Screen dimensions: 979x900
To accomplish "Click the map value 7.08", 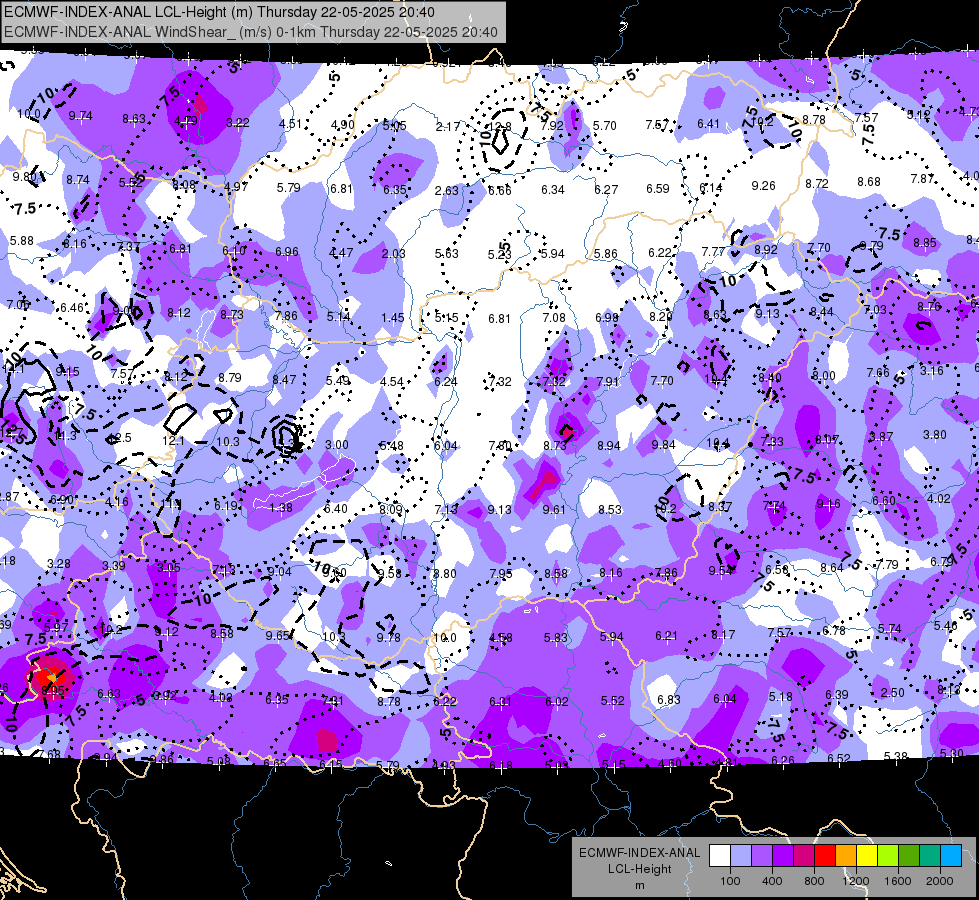I will (x=554, y=318).
